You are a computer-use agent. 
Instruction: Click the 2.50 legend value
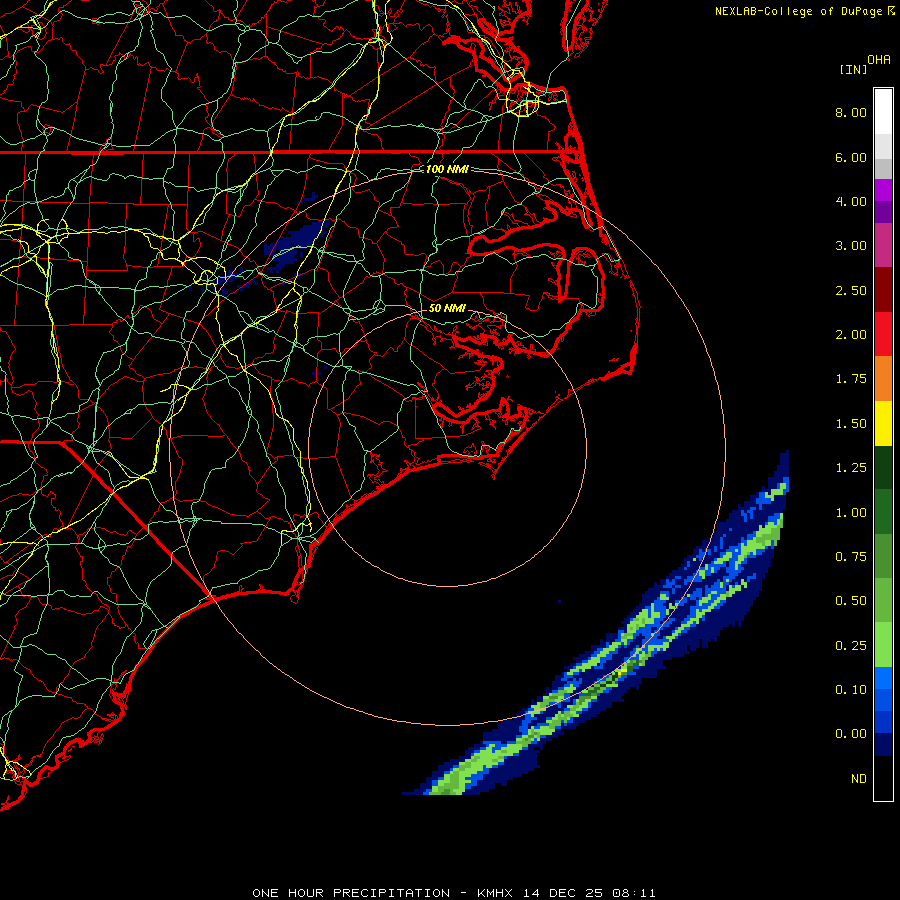click(851, 290)
